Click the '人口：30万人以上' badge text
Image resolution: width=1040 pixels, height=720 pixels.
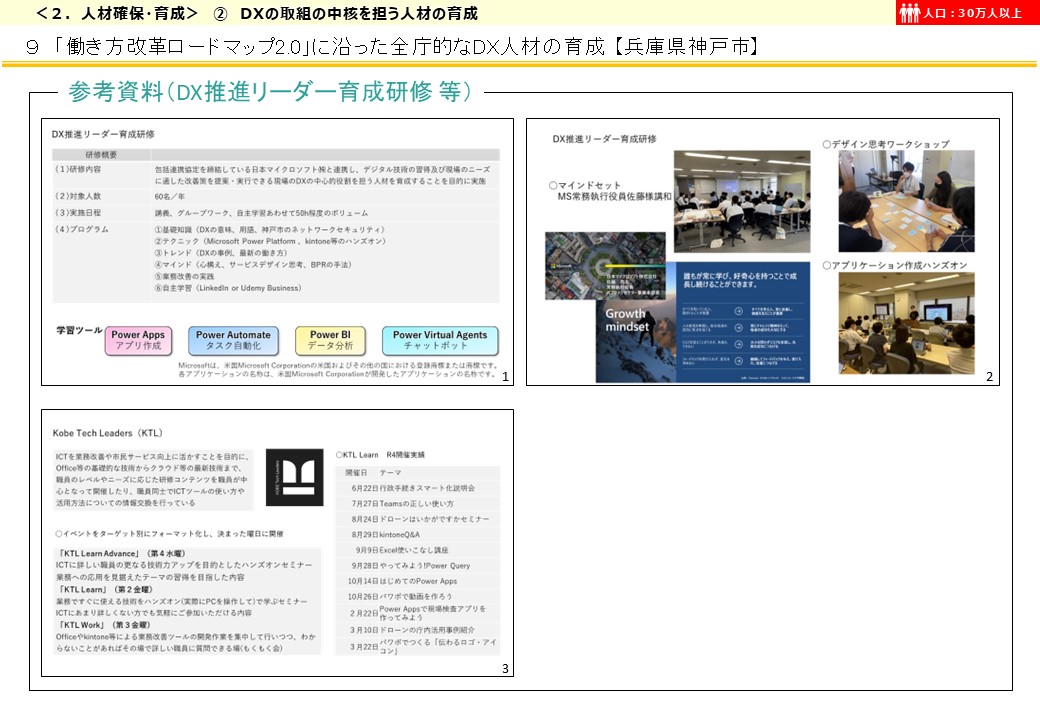click(x=972, y=13)
